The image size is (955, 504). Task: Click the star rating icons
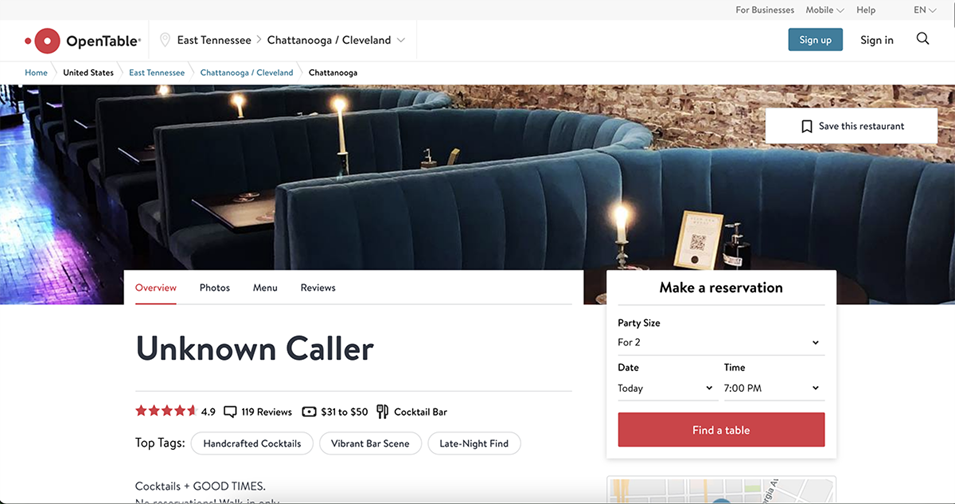[166, 411]
